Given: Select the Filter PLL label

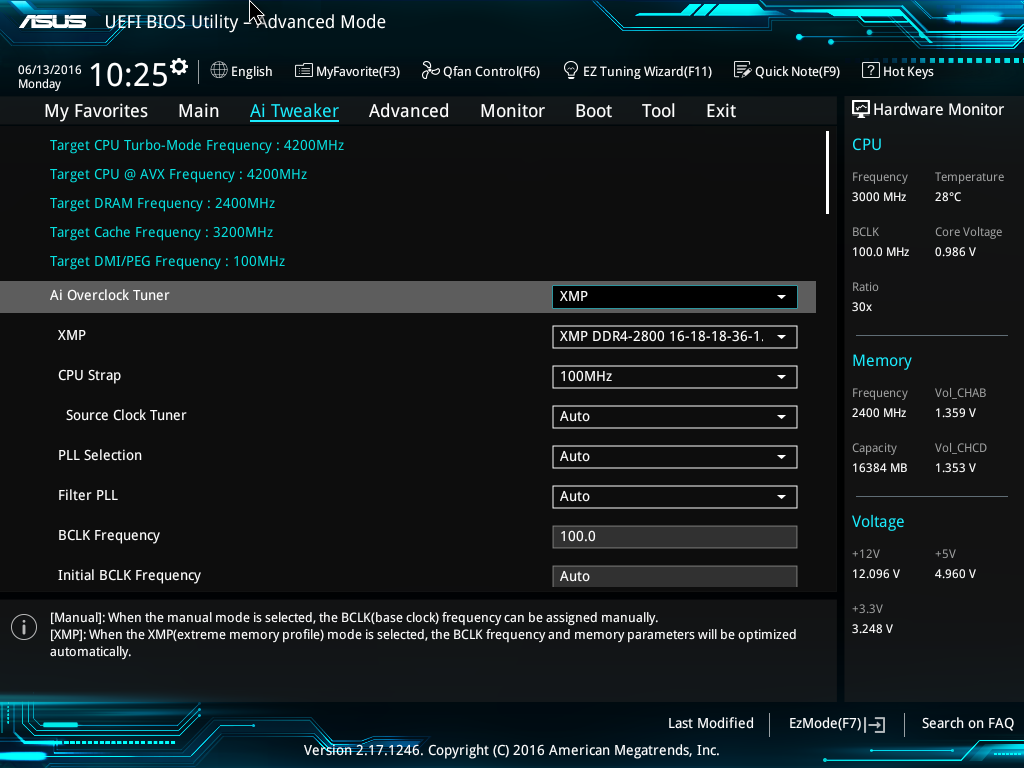Looking at the screenshot, I should [x=88, y=495].
